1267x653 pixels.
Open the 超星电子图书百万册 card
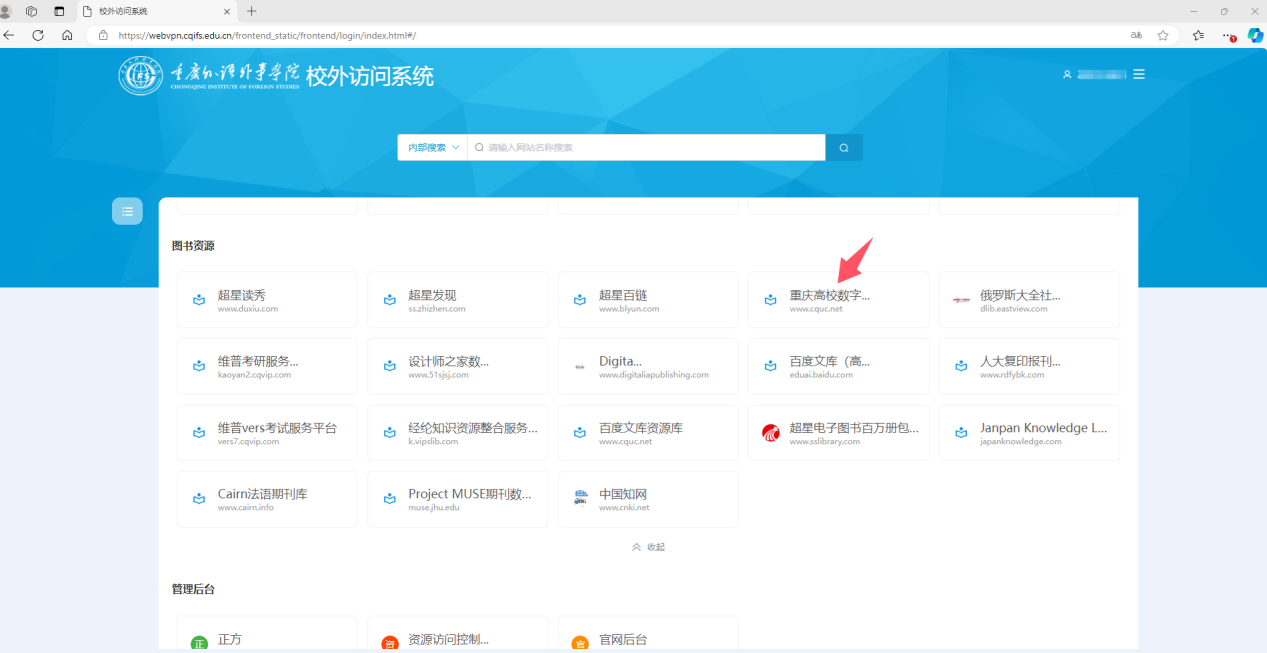tap(838, 433)
